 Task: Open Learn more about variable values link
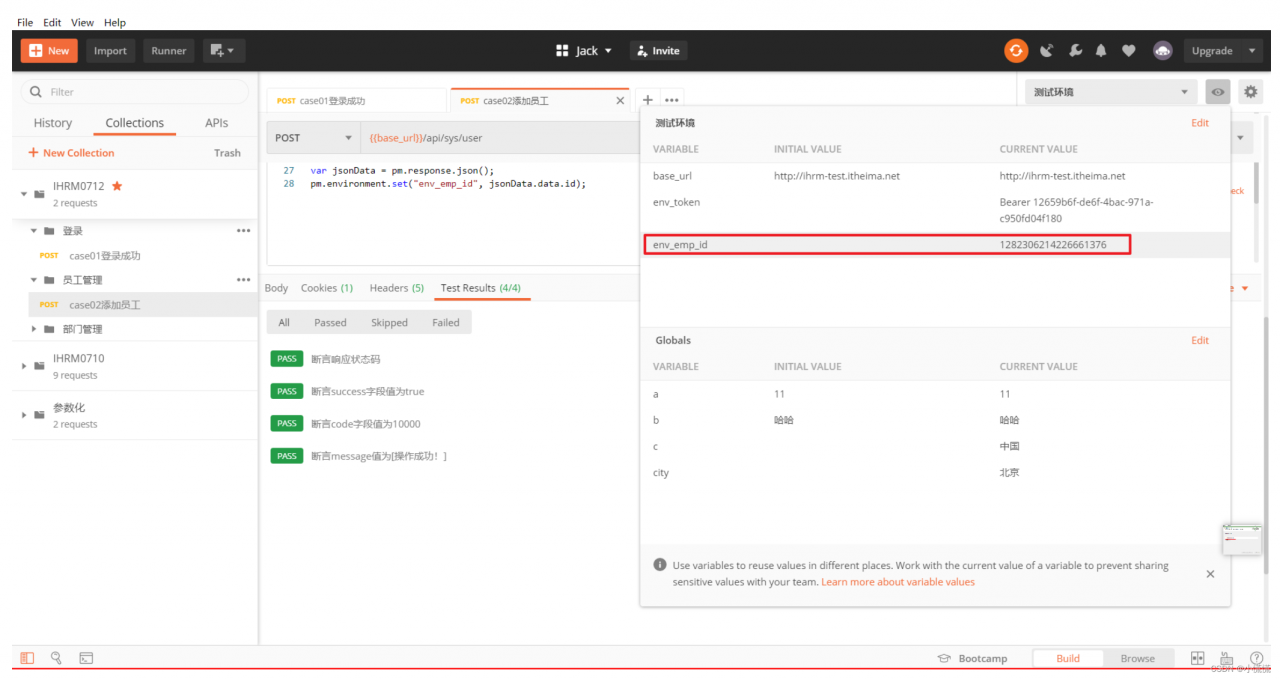897,582
